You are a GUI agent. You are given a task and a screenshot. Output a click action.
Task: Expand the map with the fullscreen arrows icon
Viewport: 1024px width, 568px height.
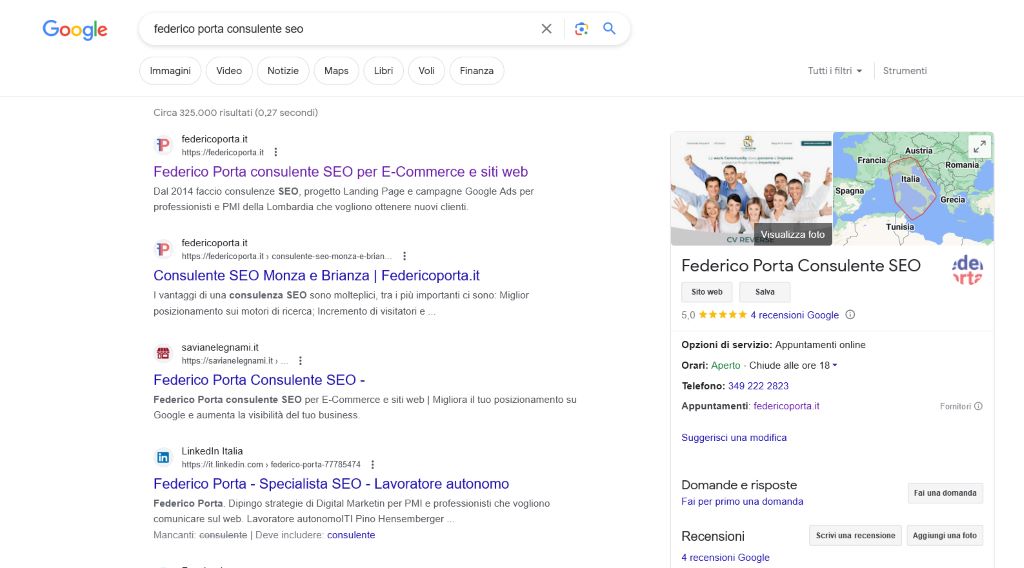979,147
